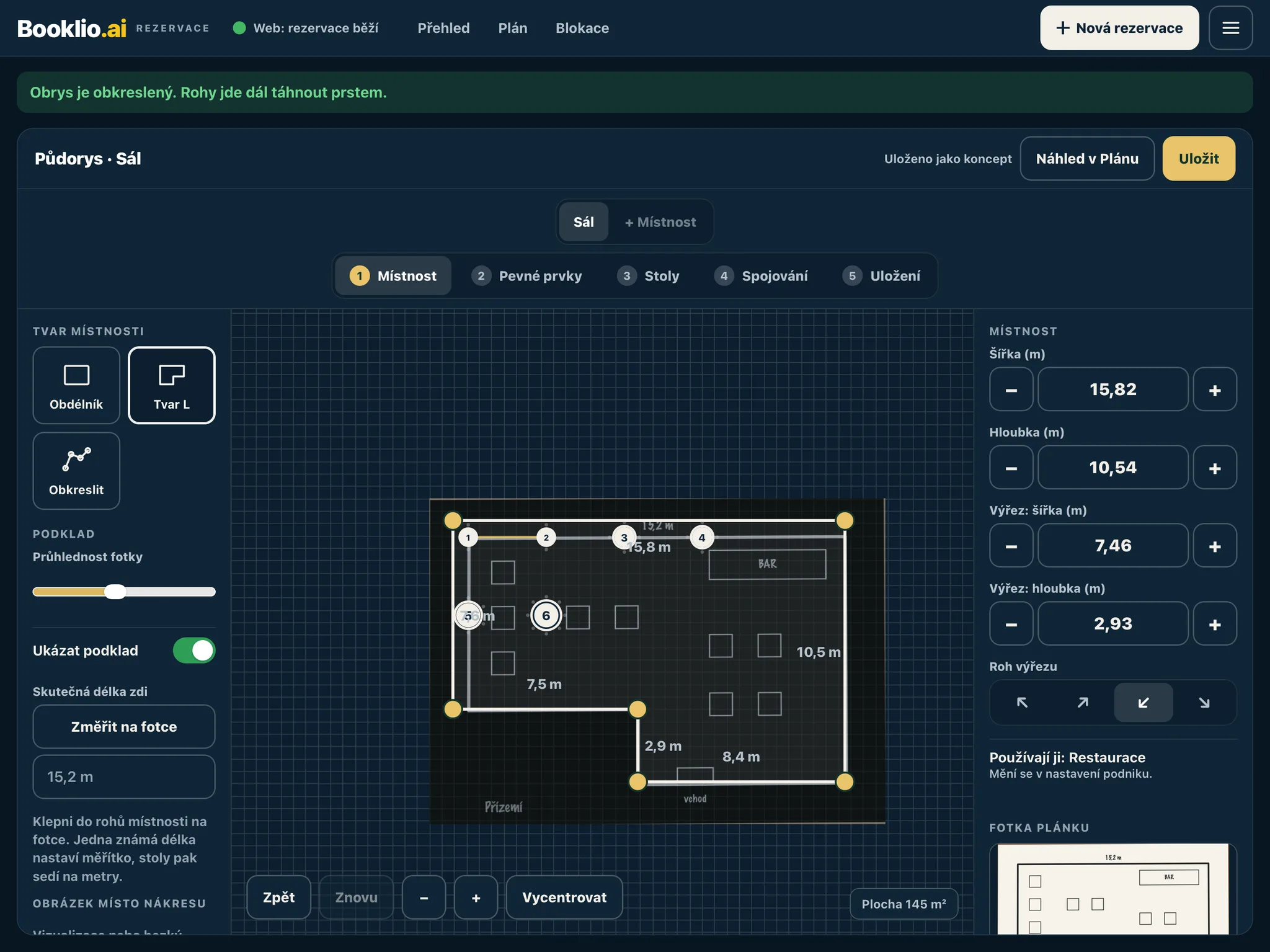Click the Průhlednost fotky slider
This screenshot has width=1270, height=952.
[x=124, y=592]
